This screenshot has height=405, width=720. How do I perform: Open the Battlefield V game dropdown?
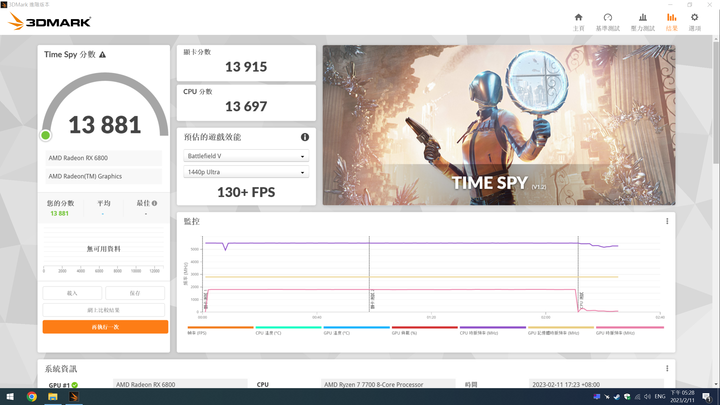[x=246, y=156]
